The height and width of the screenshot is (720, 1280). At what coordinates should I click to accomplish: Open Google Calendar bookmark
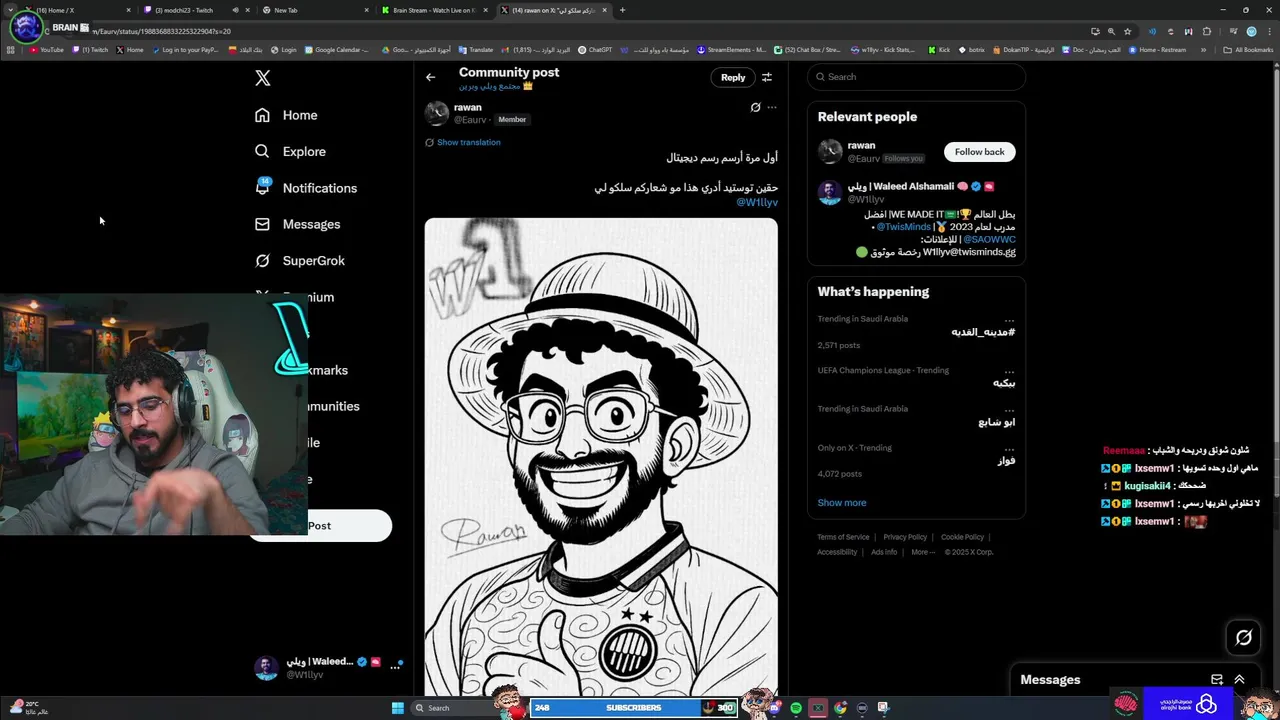click(337, 50)
